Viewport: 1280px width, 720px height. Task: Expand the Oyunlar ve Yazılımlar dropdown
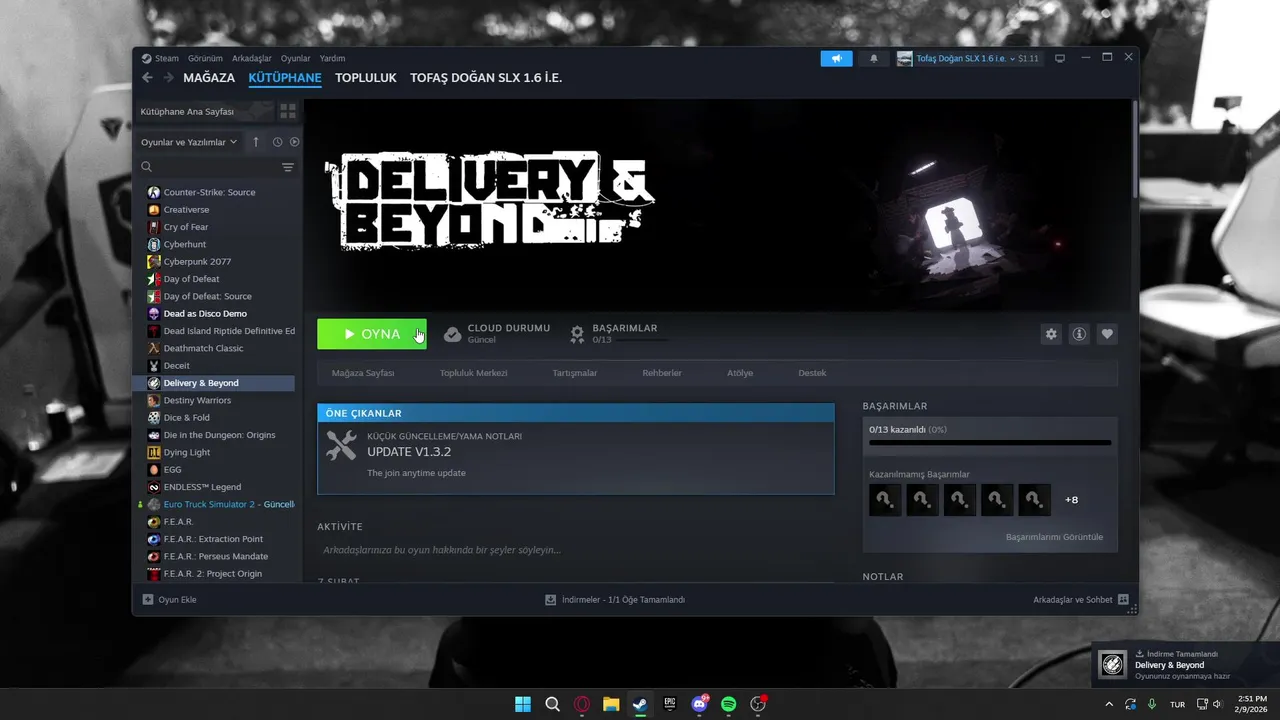pos(189,142)
